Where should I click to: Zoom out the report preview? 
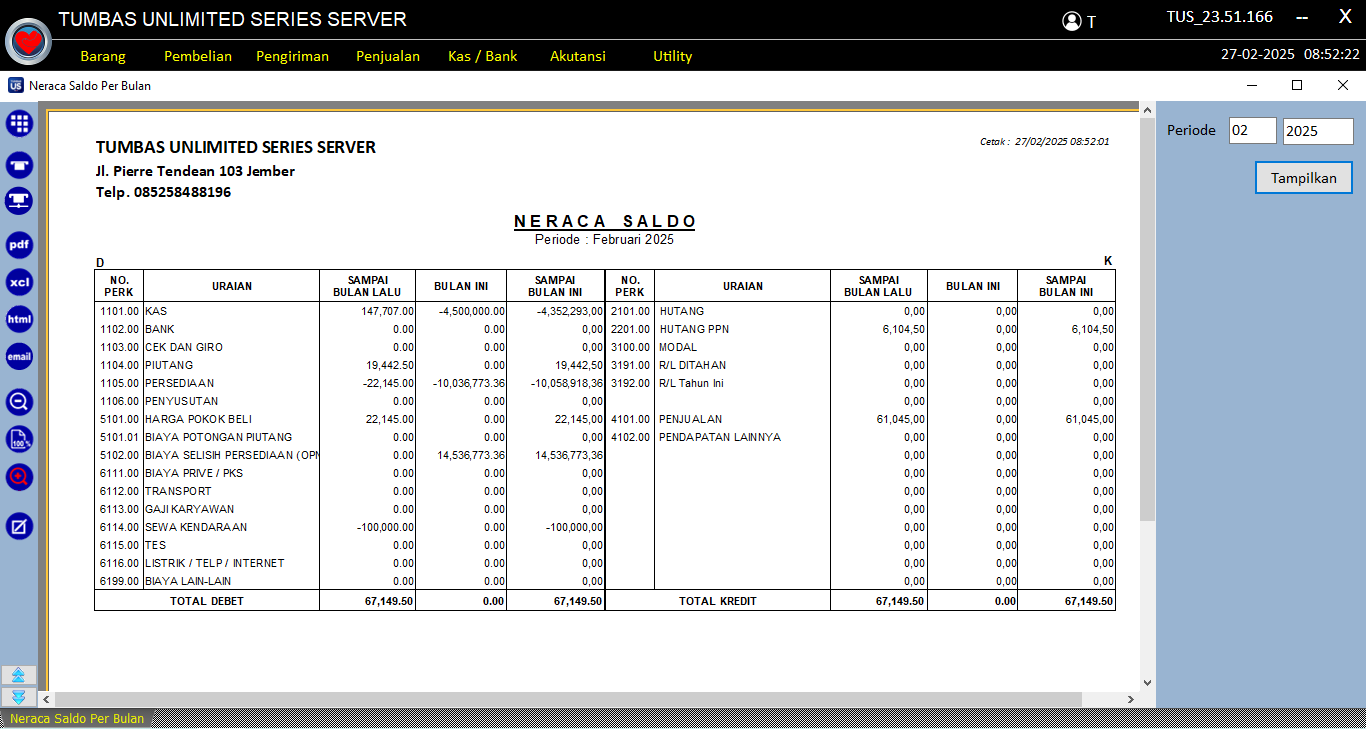click(19, 402)
